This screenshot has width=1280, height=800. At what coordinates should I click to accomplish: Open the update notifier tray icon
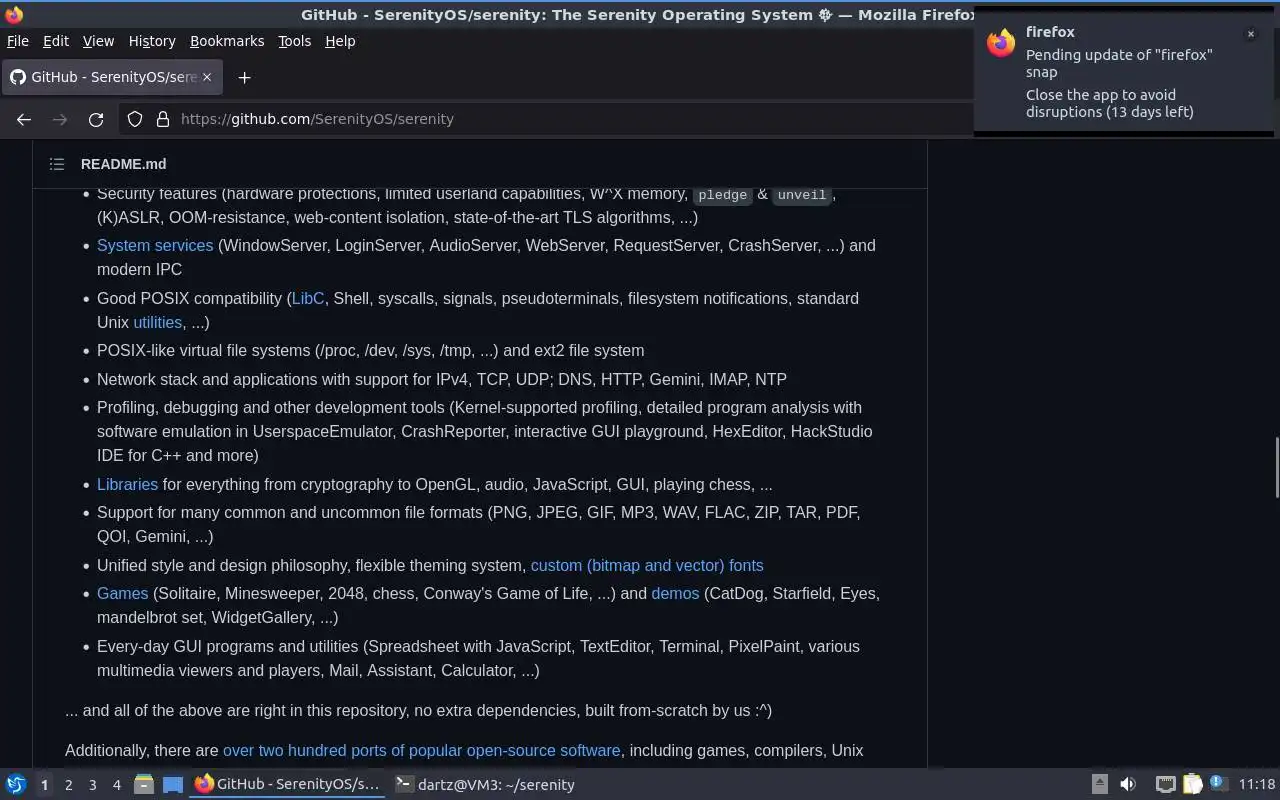[1217, 783]
